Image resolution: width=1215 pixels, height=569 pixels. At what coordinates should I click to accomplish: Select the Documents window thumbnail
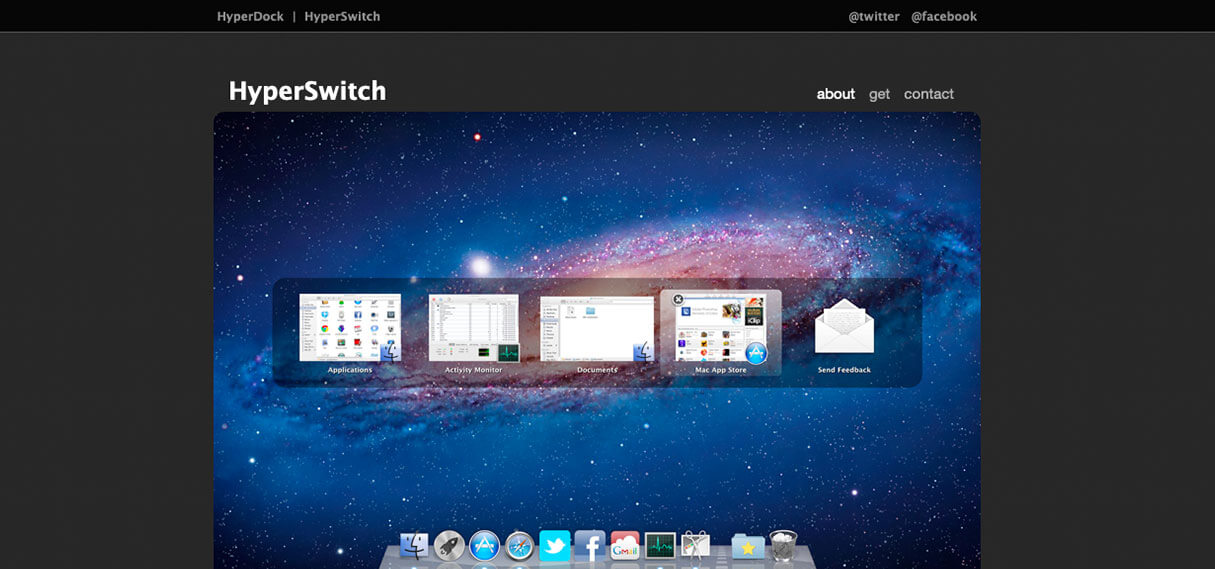tap(597, 328)
